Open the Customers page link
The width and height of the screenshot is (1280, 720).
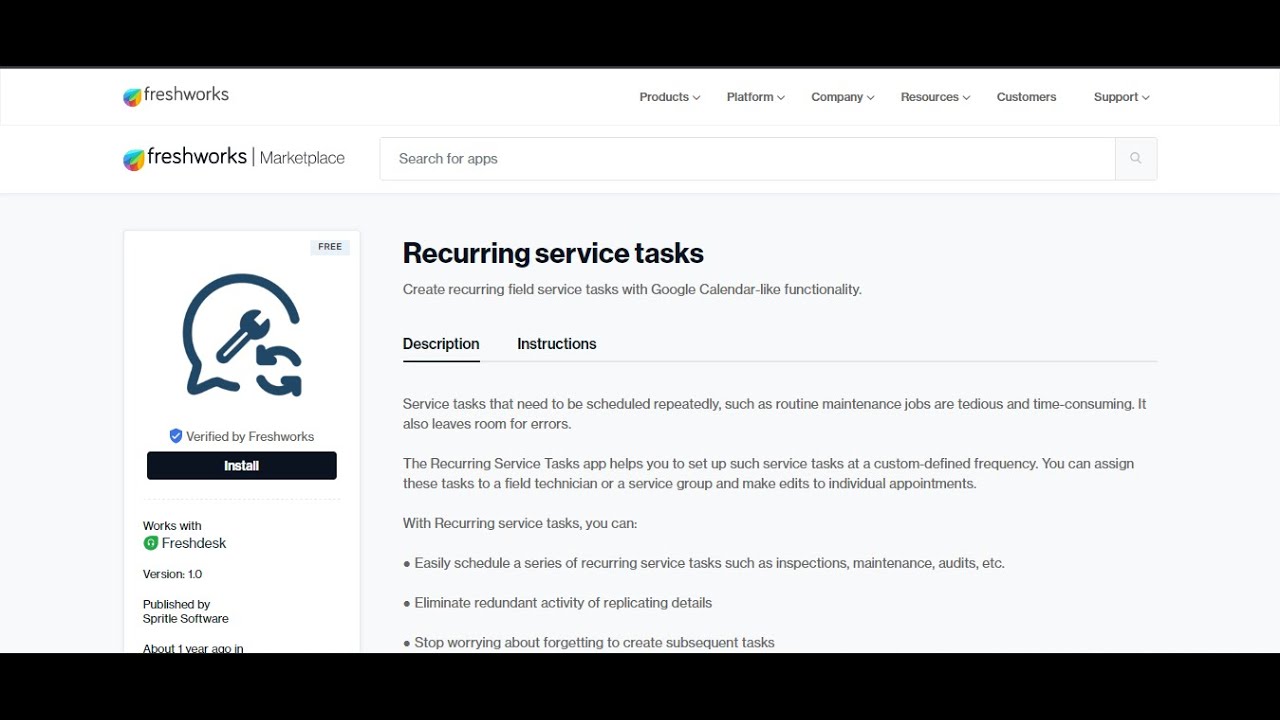pyautogui.click(x=1026, y=97)
